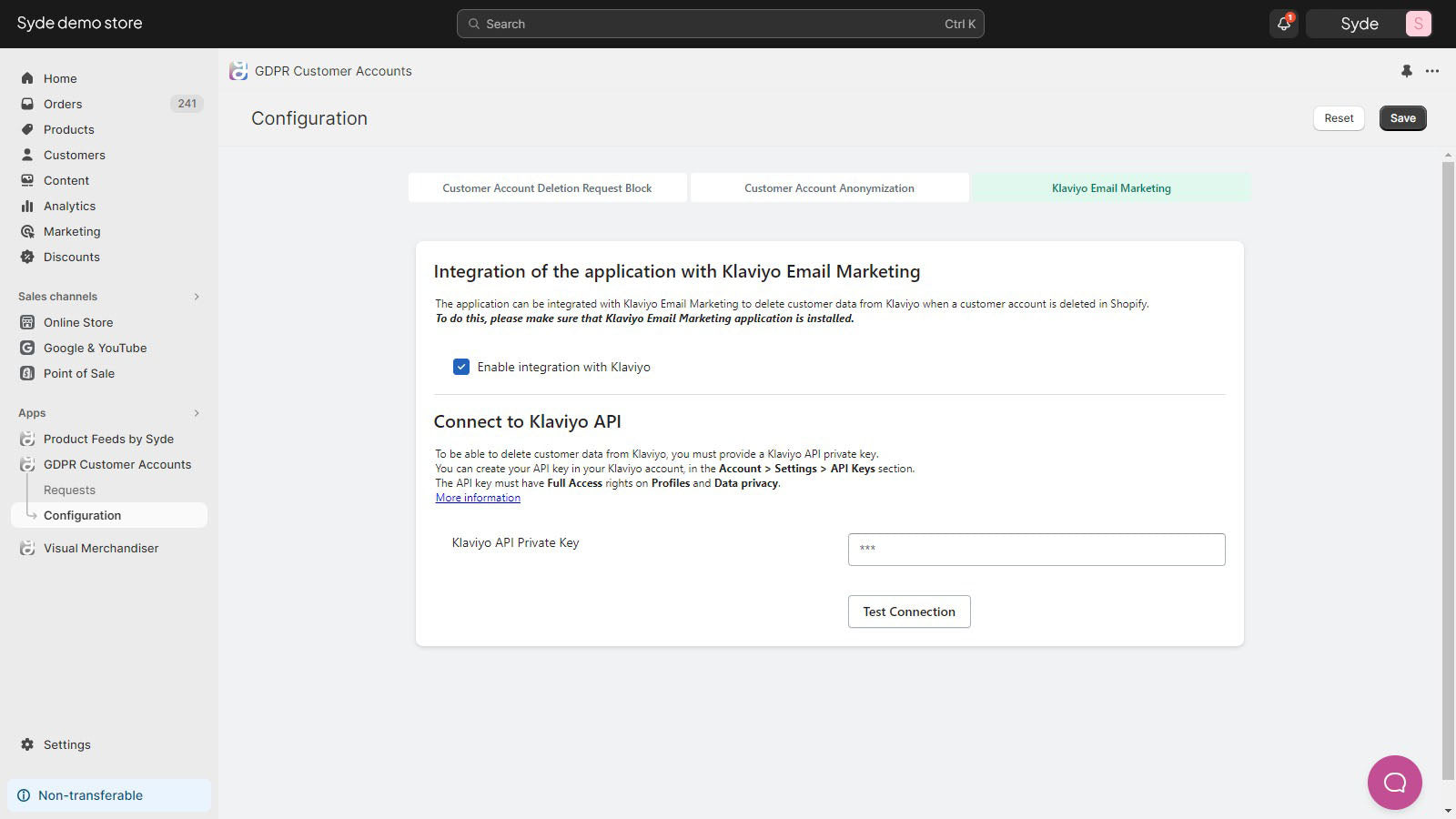Click the Ctrl K shortcut hint
The image size is (1456, 819).
tap(959, 24)
